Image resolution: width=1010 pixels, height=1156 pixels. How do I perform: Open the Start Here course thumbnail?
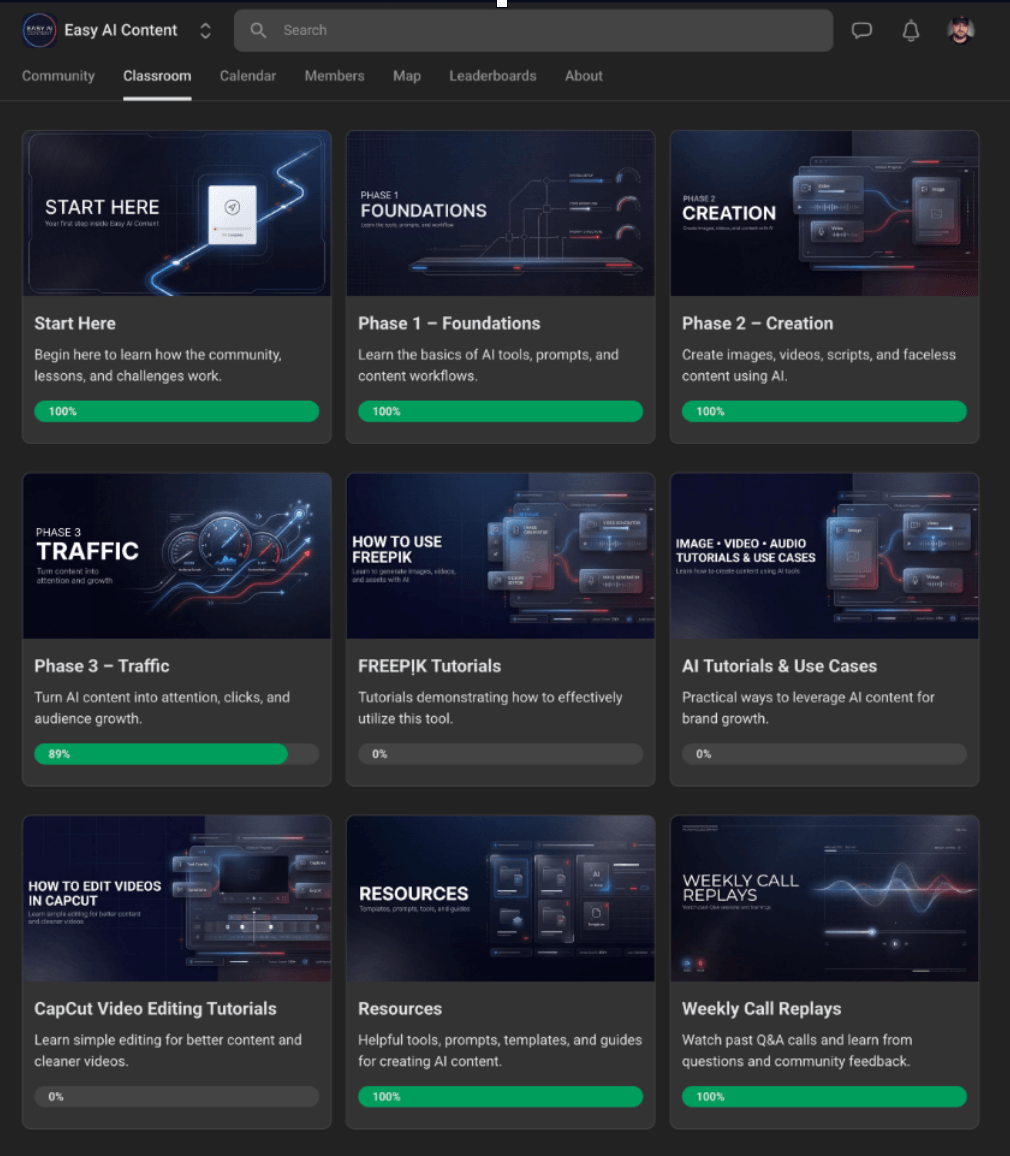pyautogui.click(x=177, y=214)
